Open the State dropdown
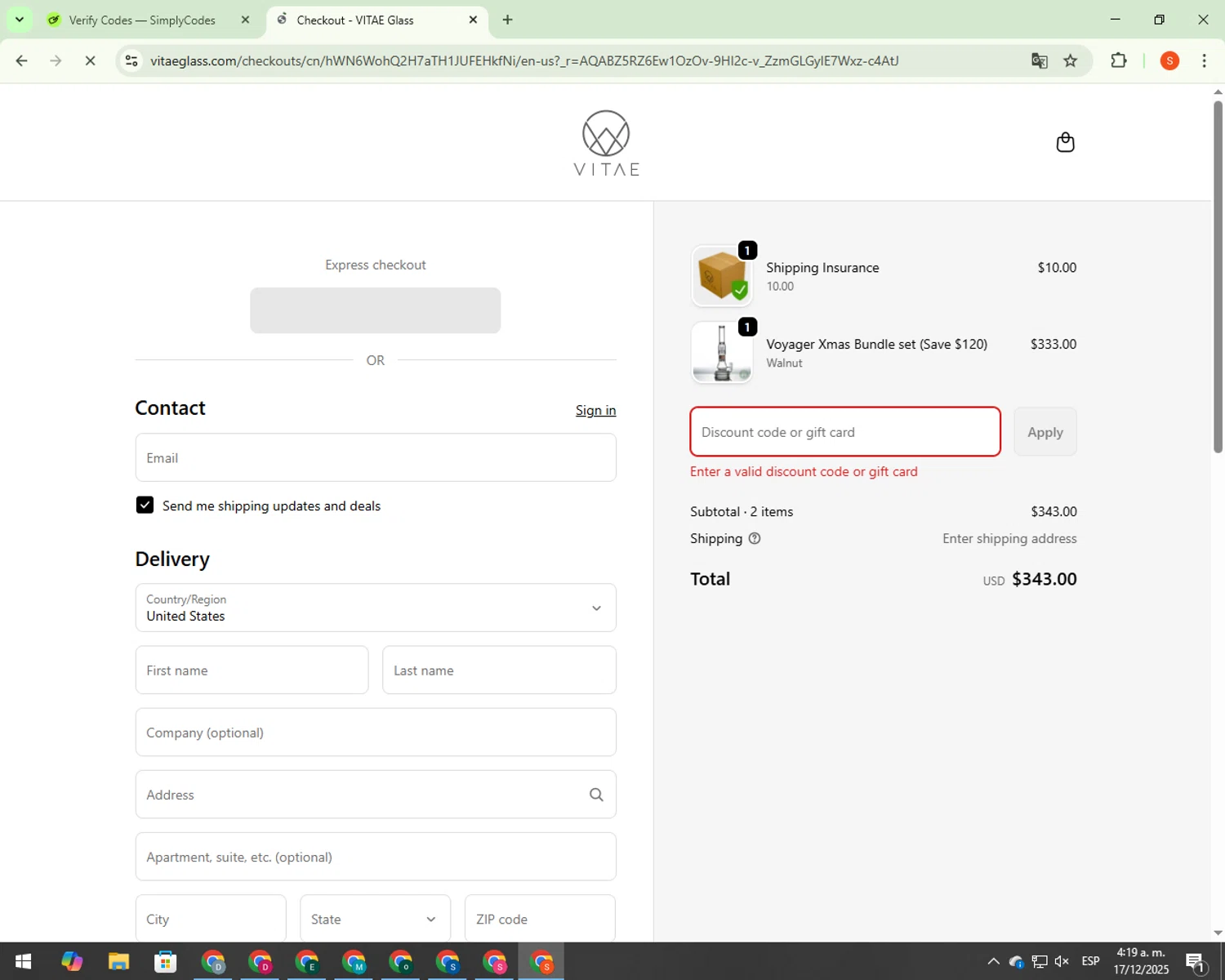This screenshot has width=1225, height=980. (375, 919)
